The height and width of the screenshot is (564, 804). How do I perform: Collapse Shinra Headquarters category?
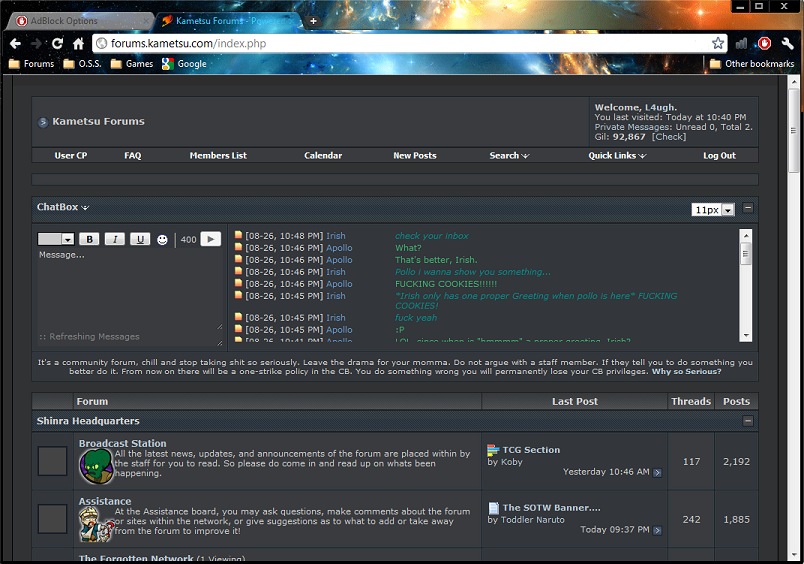click(748, 421)
